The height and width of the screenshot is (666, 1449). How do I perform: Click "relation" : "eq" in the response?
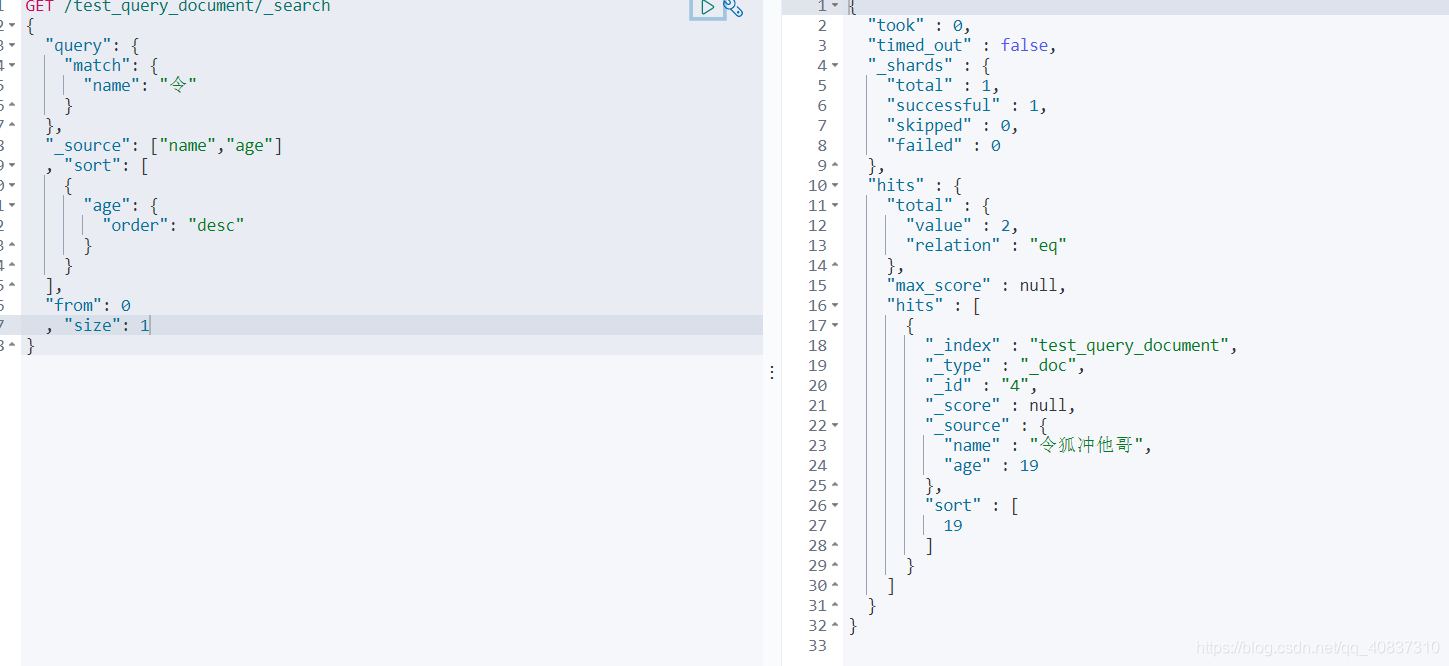tap(986, 245)
